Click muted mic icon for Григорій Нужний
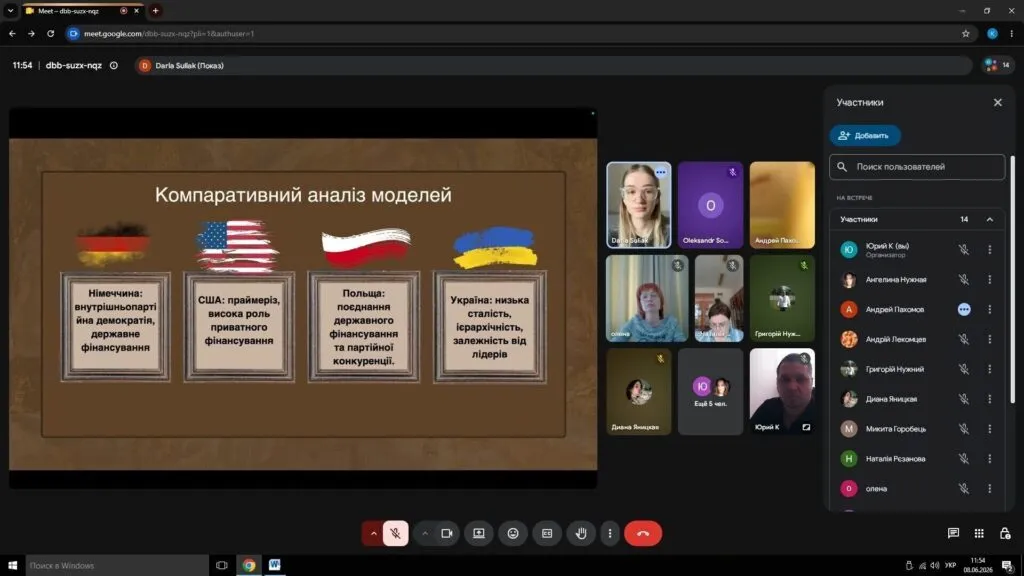1024x576 pixels. click(963, 369)
